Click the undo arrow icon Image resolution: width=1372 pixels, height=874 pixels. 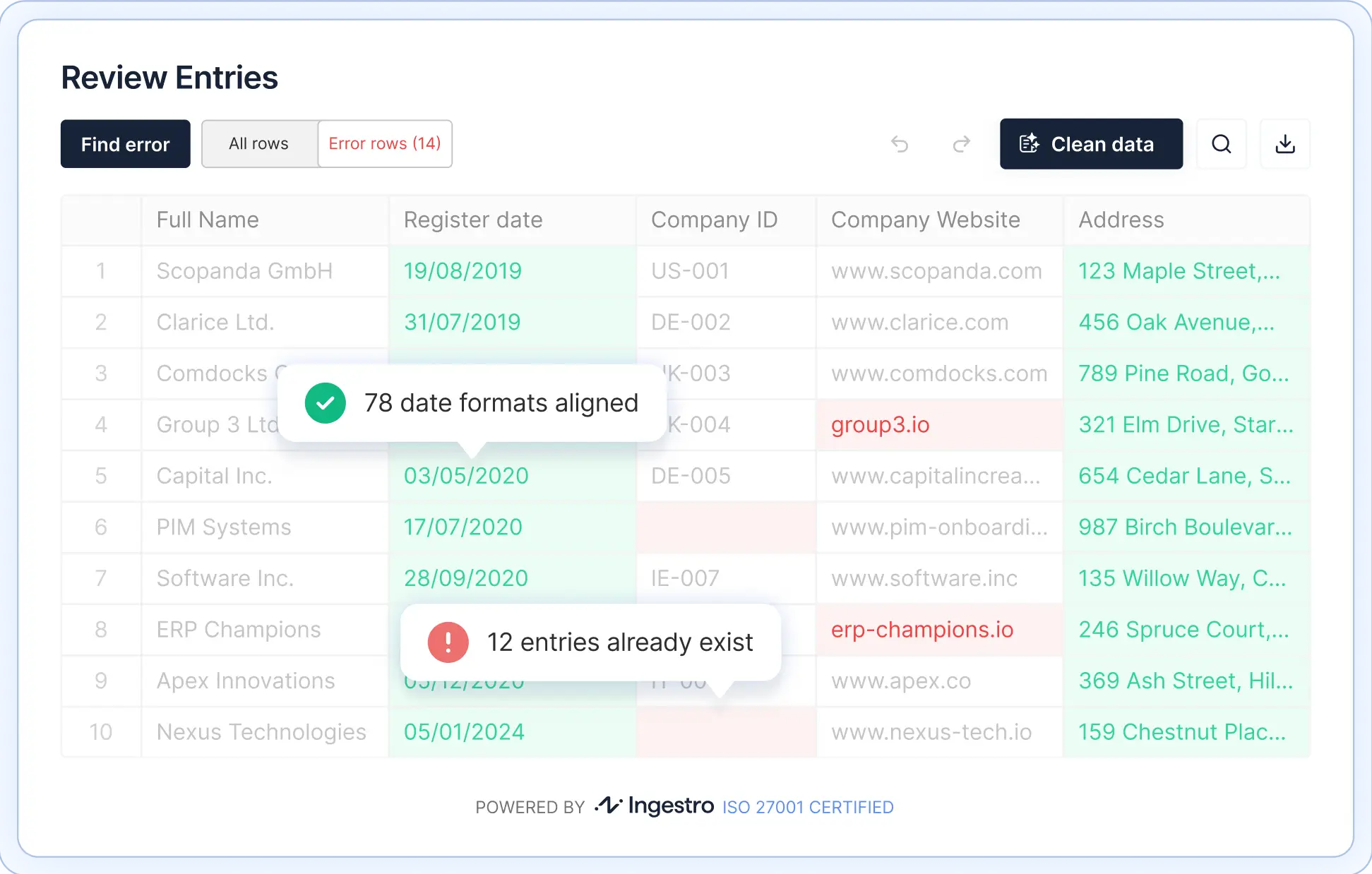coord(900,144)
